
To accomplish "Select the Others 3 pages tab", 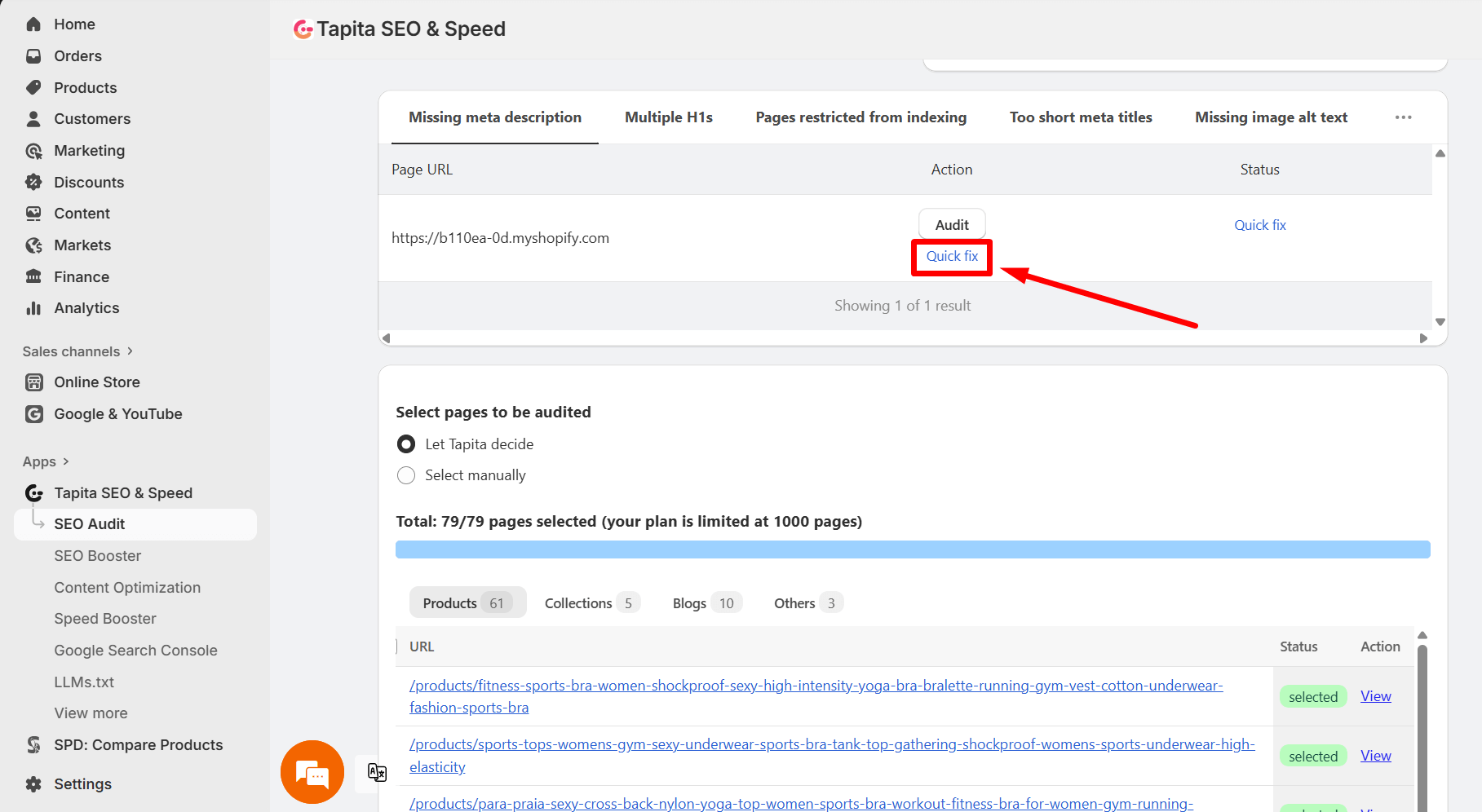I will click(807, 603).
